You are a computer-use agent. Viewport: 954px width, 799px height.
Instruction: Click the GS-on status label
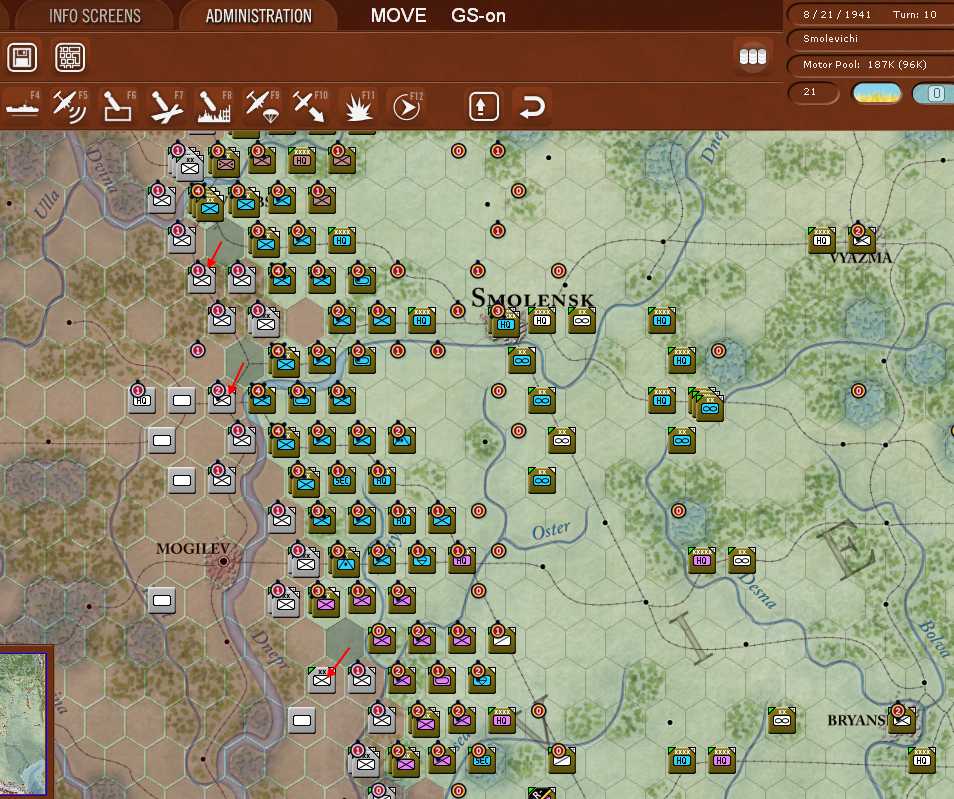click(478, 16)
